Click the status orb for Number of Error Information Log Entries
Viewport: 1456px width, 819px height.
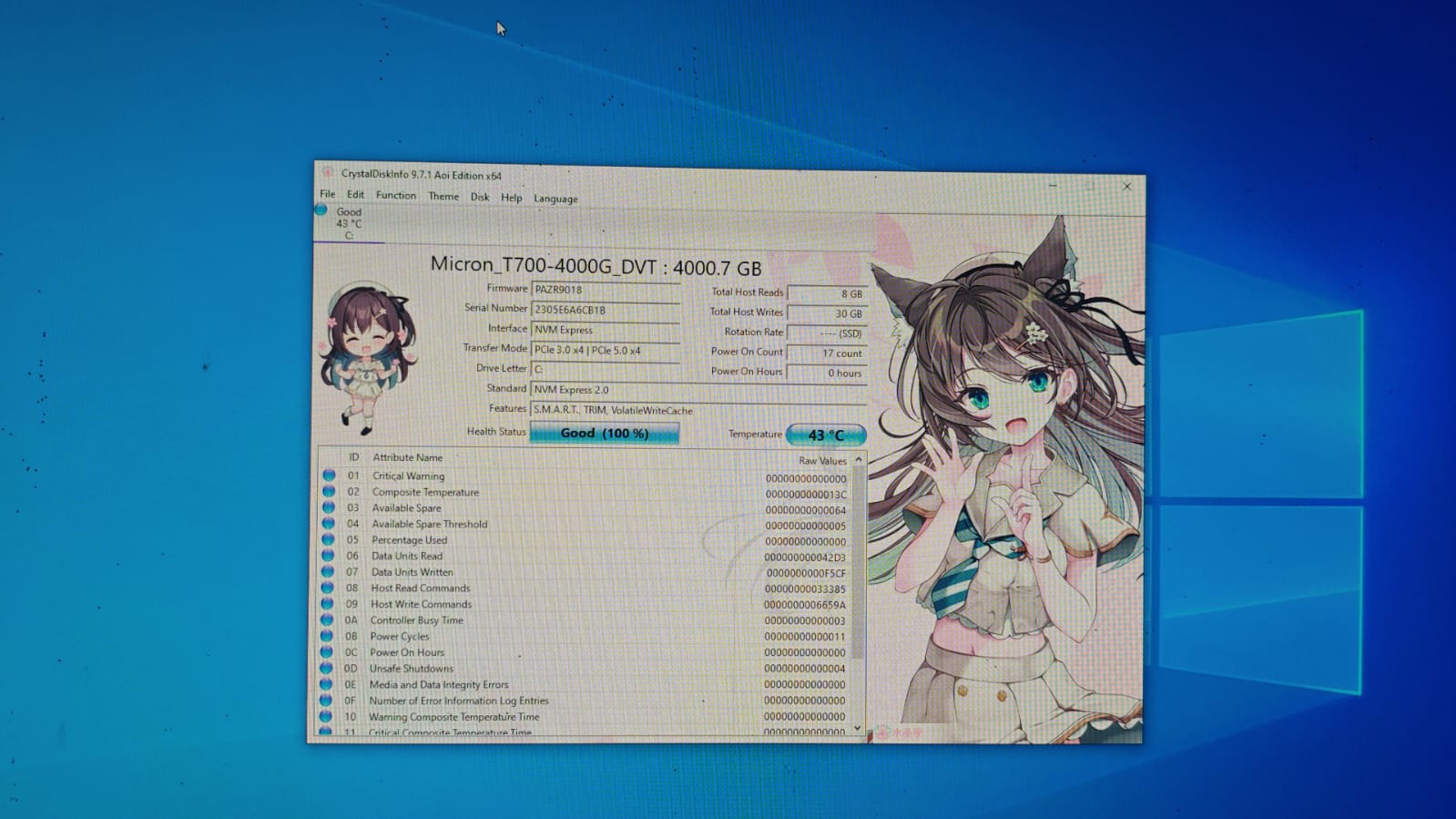(325, 700)
